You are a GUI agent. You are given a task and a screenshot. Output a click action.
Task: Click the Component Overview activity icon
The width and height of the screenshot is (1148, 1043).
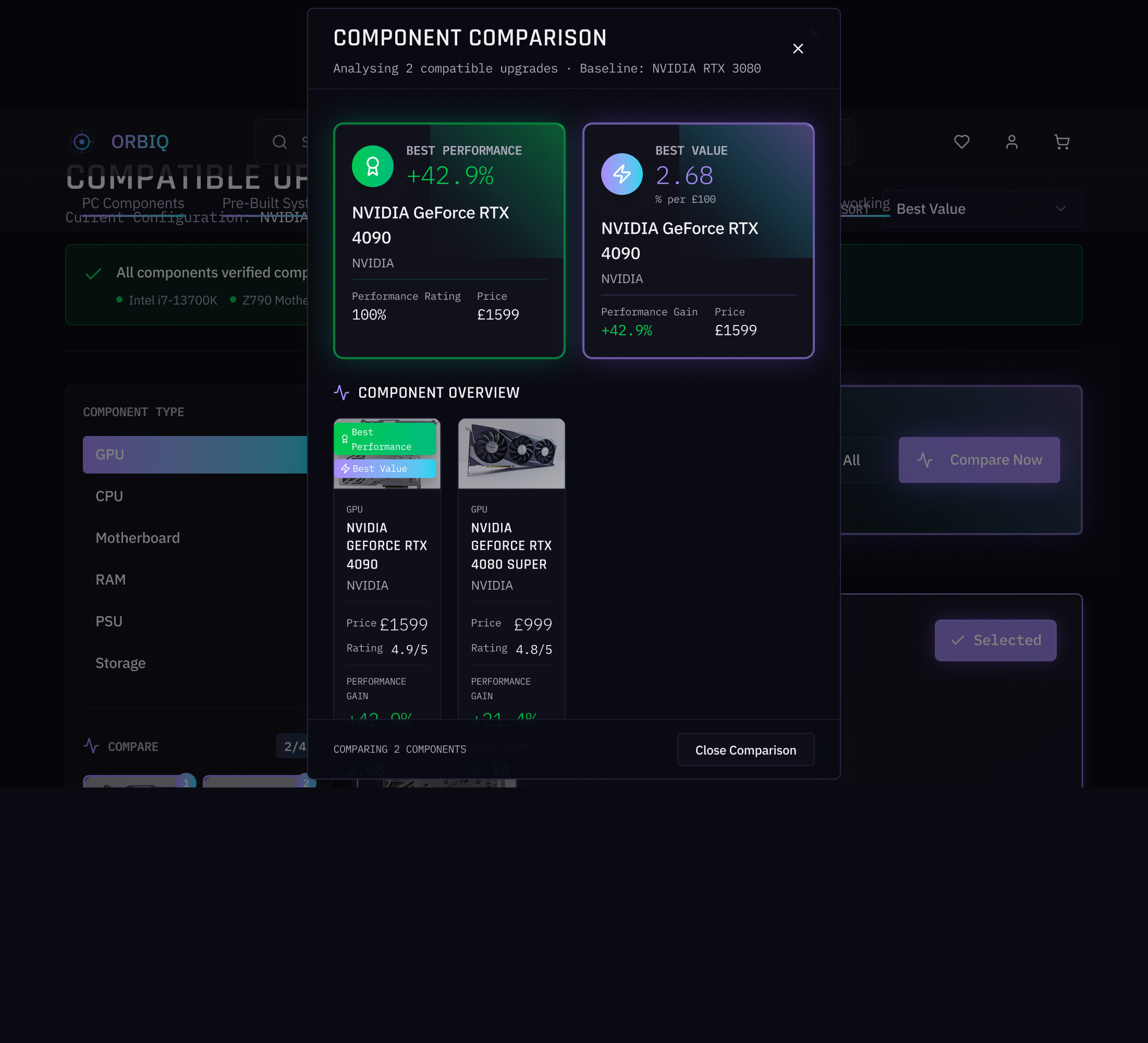click(341, 393)
